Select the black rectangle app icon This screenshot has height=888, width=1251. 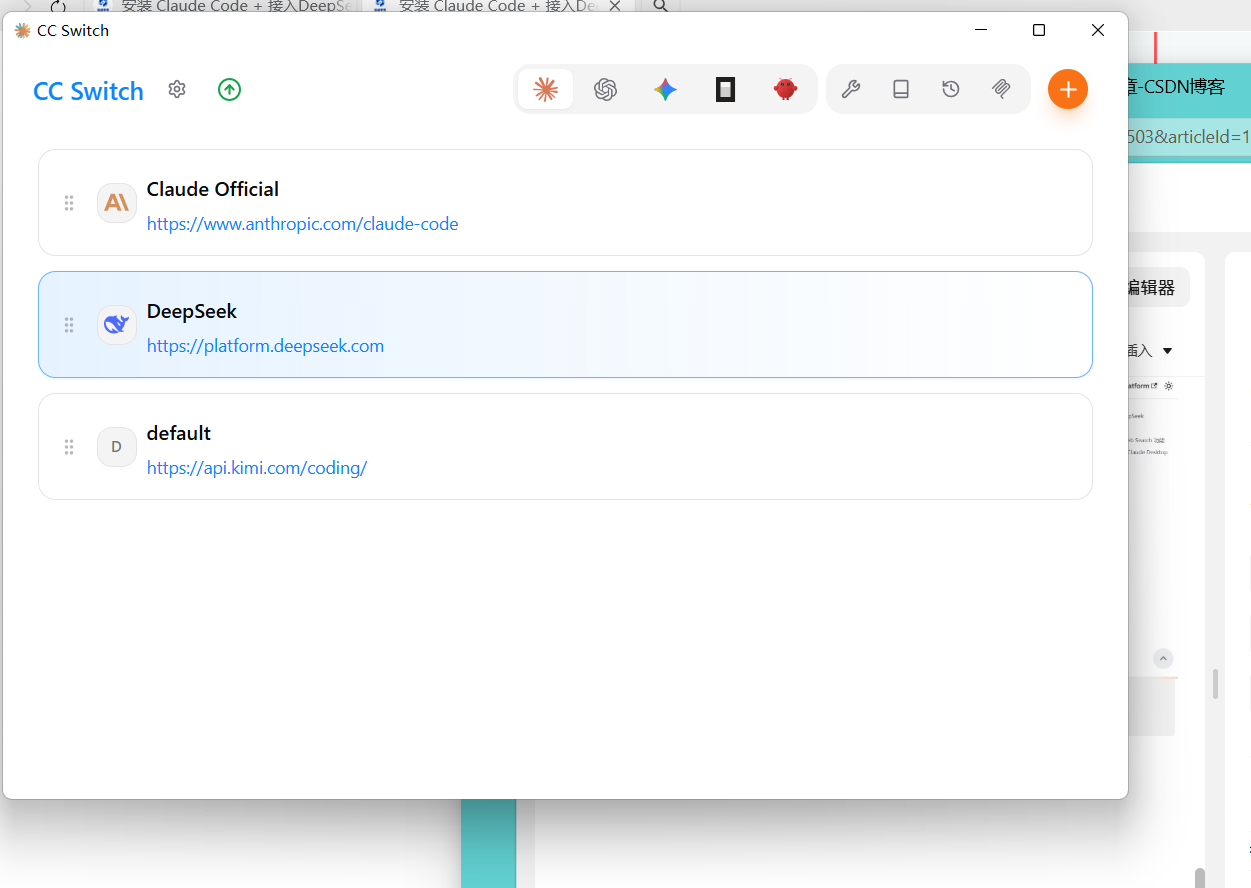pos(726,89)
